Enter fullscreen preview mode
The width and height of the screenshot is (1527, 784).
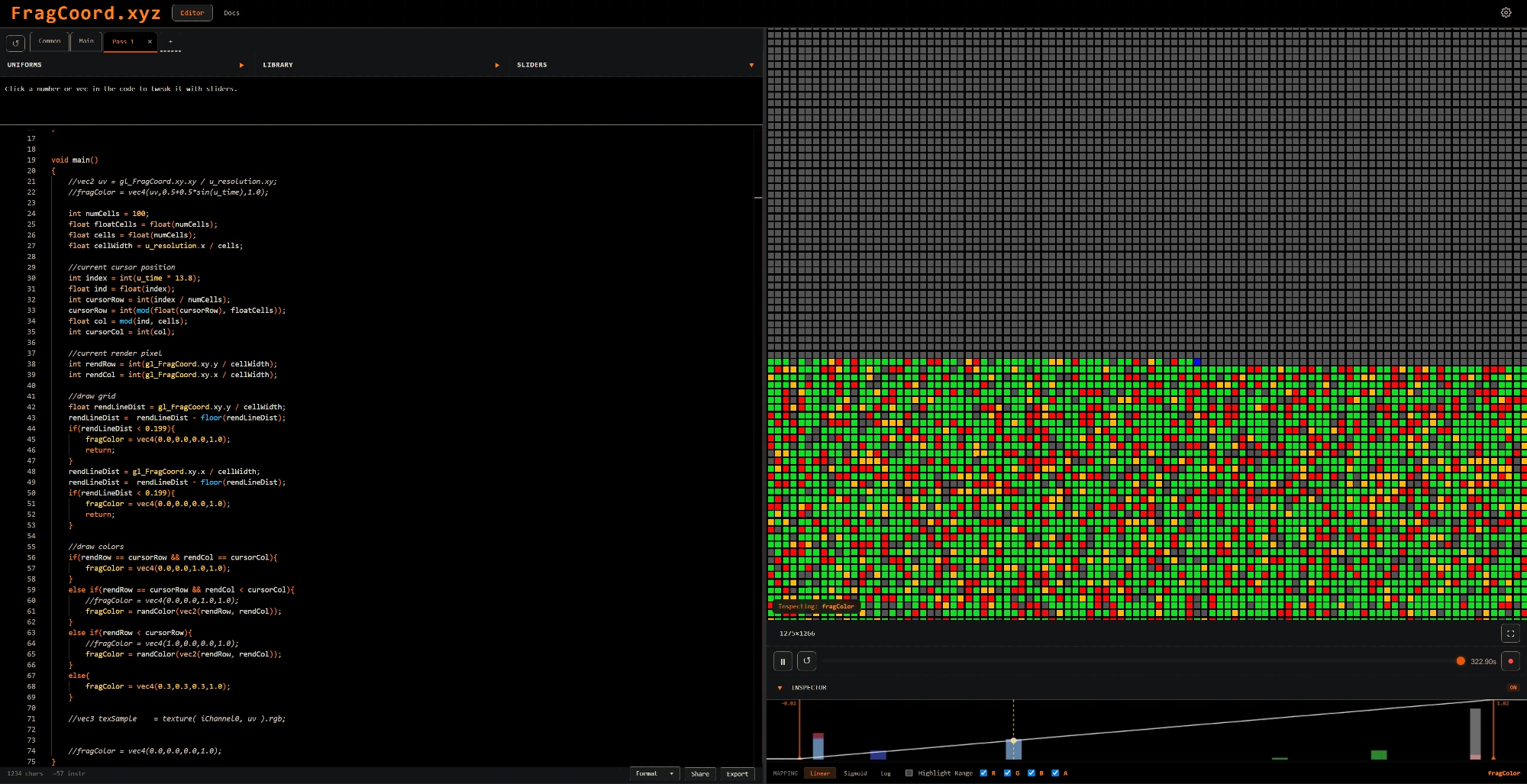pyautogui.click(x=1510, y=634)
